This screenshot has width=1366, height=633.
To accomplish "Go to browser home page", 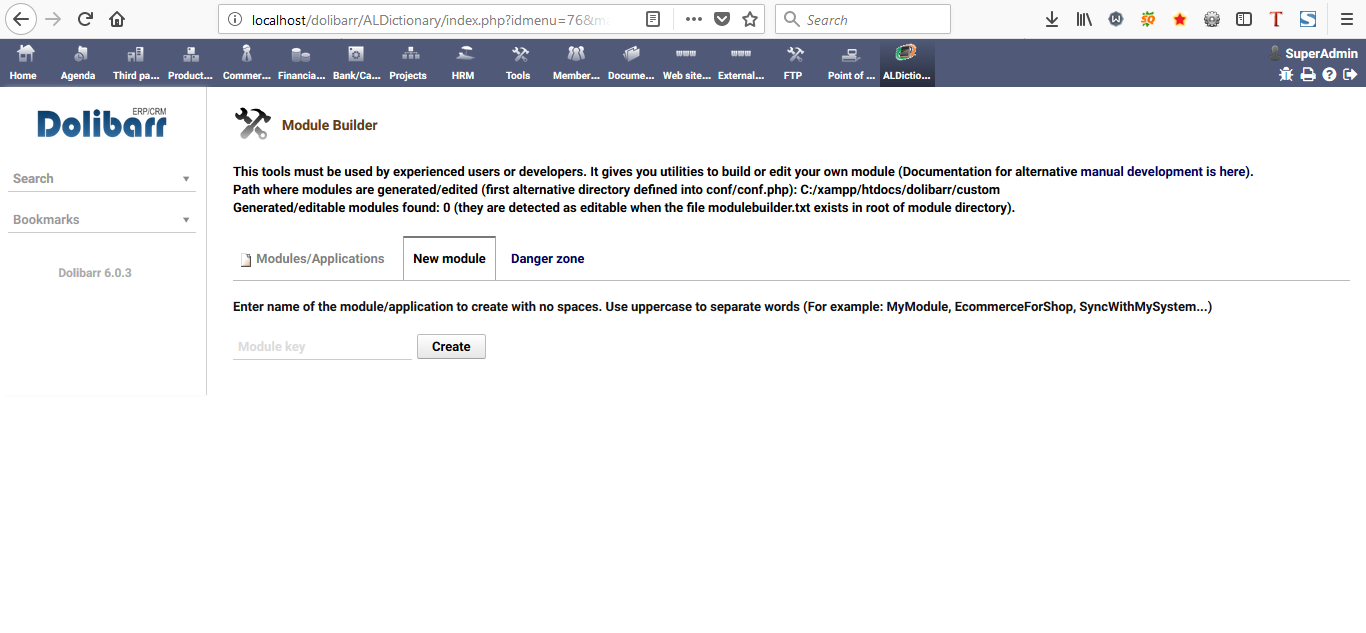I will [117, 19].
